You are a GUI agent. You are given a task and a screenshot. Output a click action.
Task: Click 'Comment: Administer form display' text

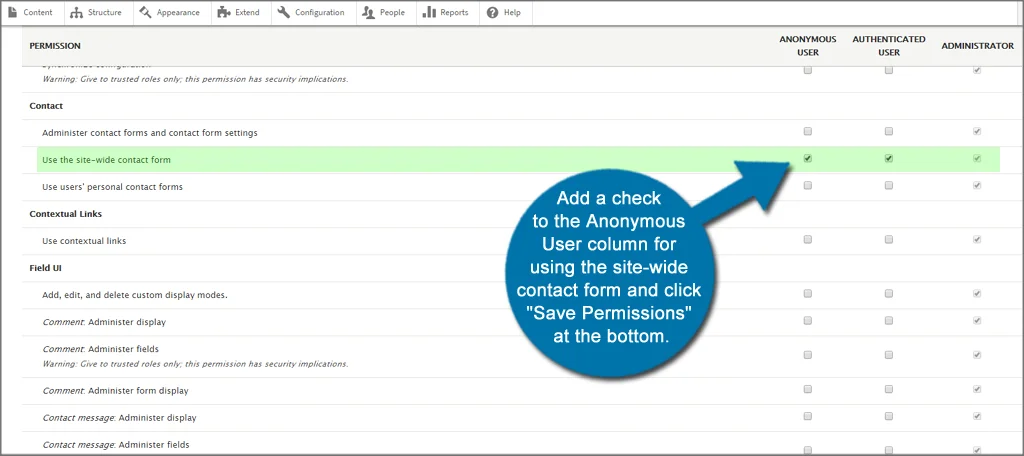[115, 391]
